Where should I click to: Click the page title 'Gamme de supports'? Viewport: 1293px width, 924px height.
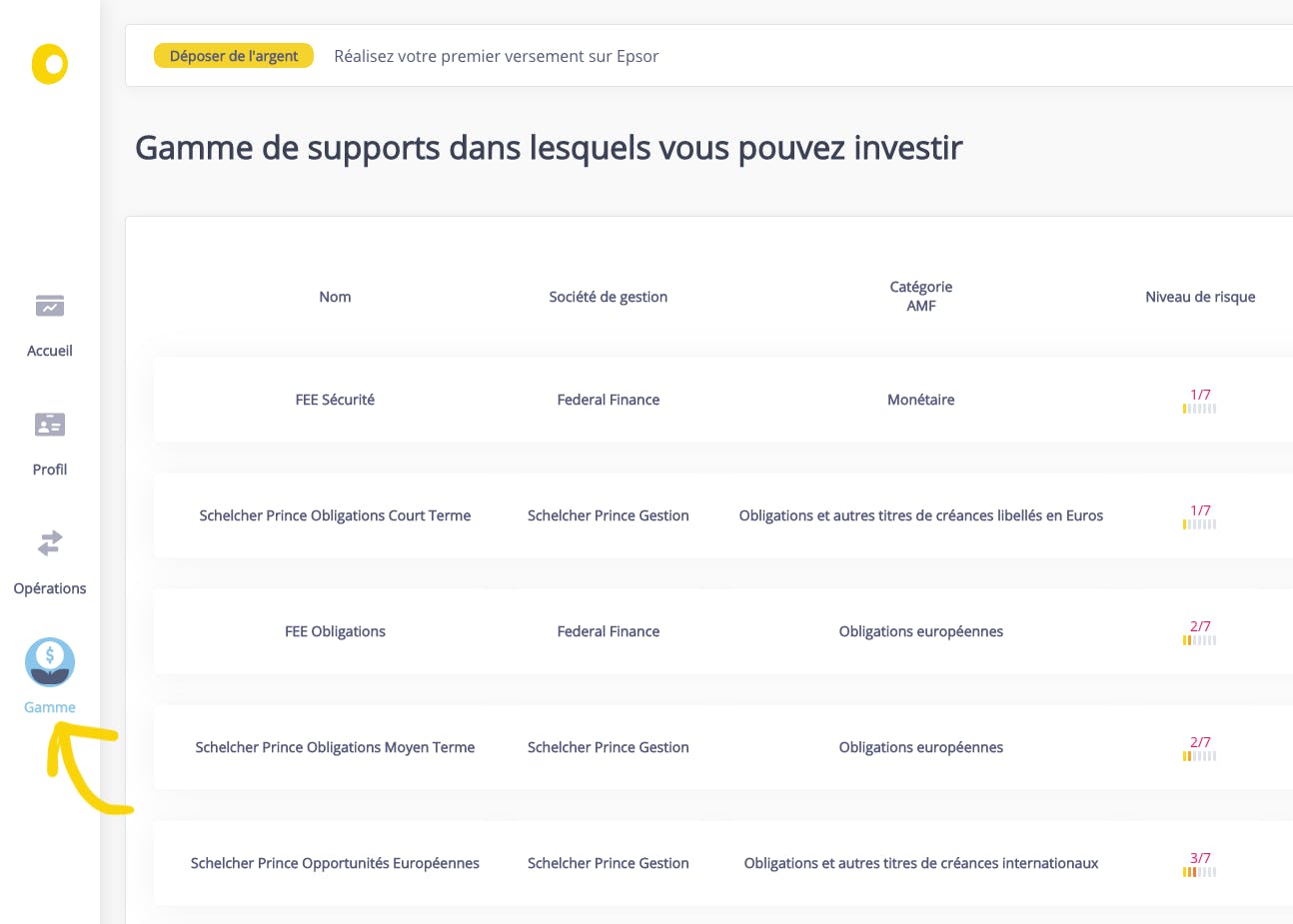click(x=549, y=148)
